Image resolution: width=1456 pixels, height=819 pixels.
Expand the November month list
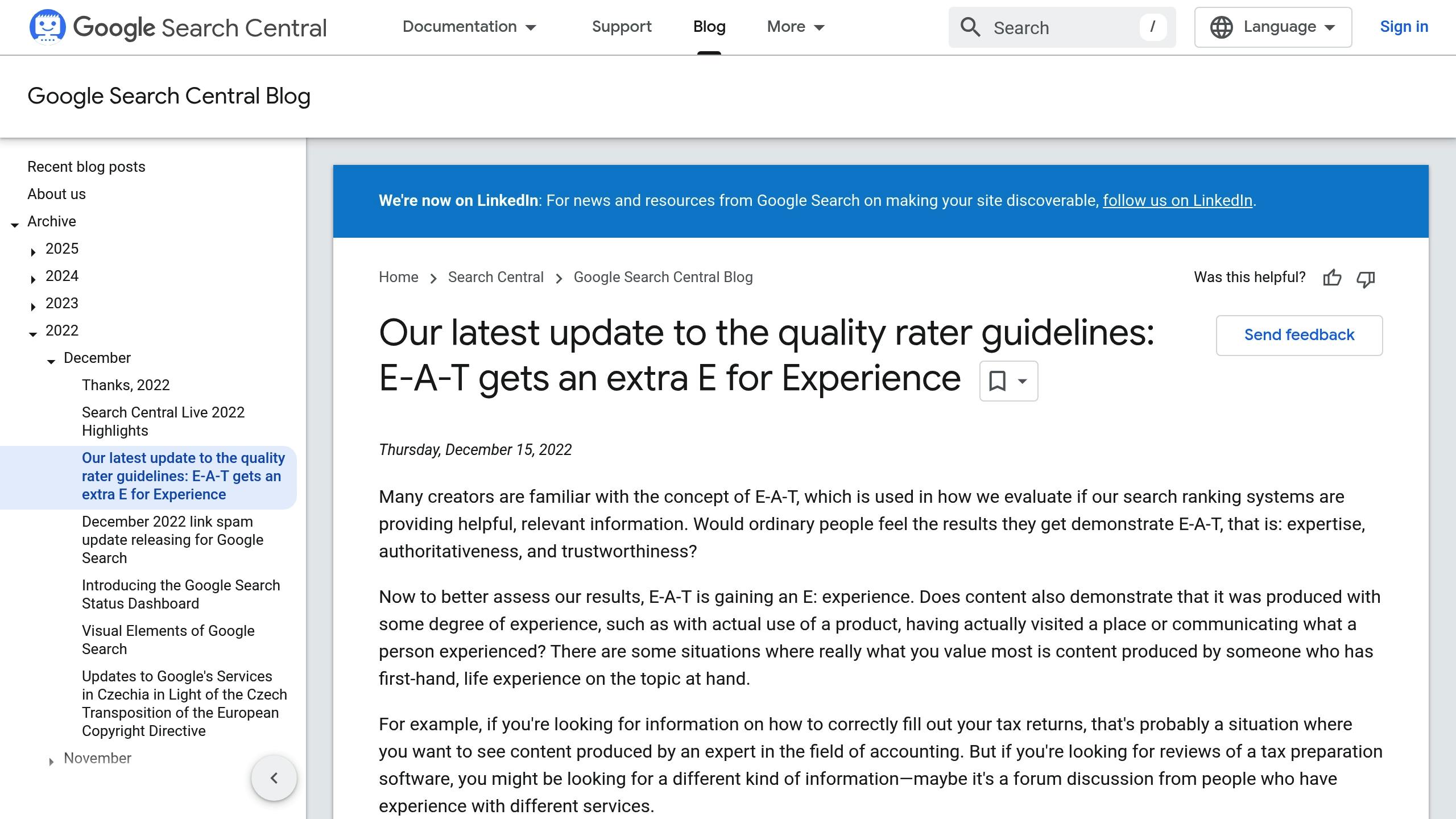point(51,761)
